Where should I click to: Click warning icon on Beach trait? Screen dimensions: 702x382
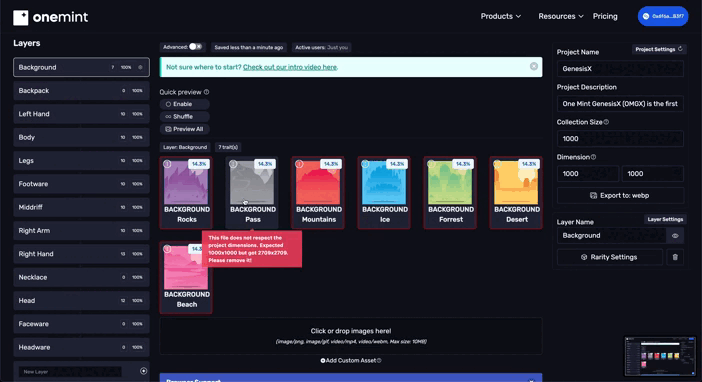(x=167, y=249)
